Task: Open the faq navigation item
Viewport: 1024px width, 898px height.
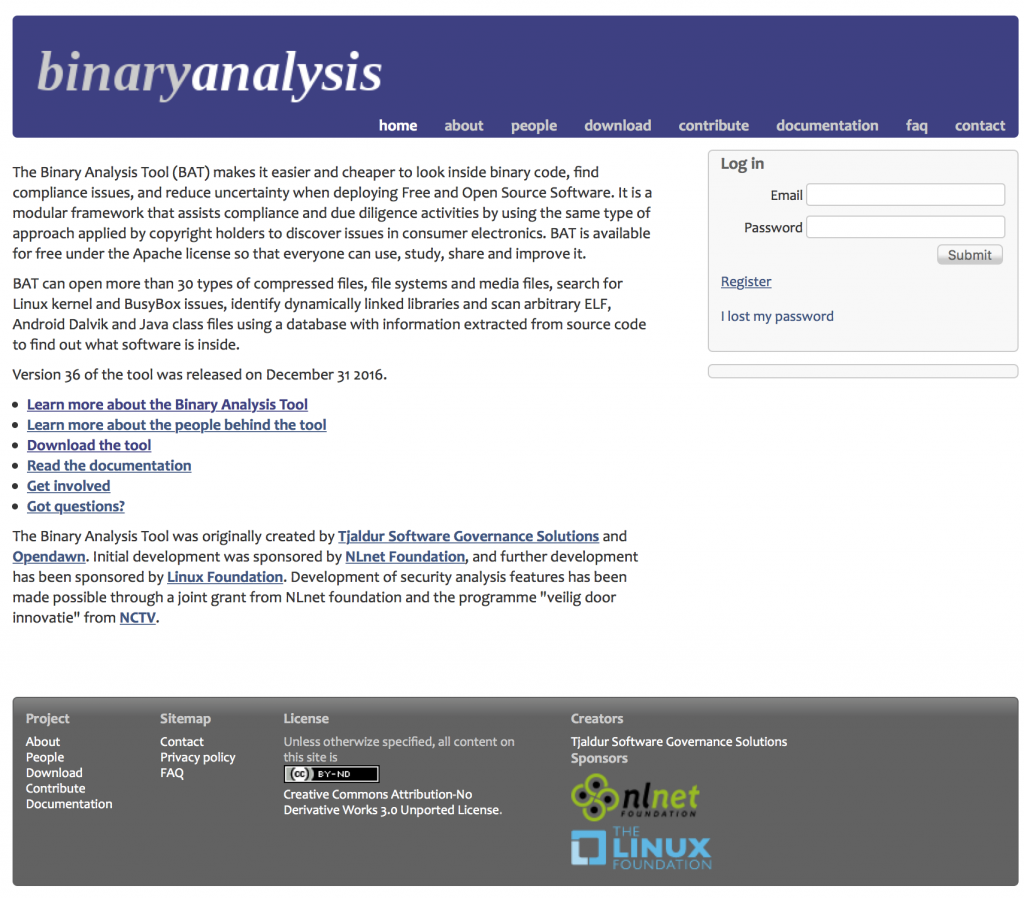Action: click(916, 126)
